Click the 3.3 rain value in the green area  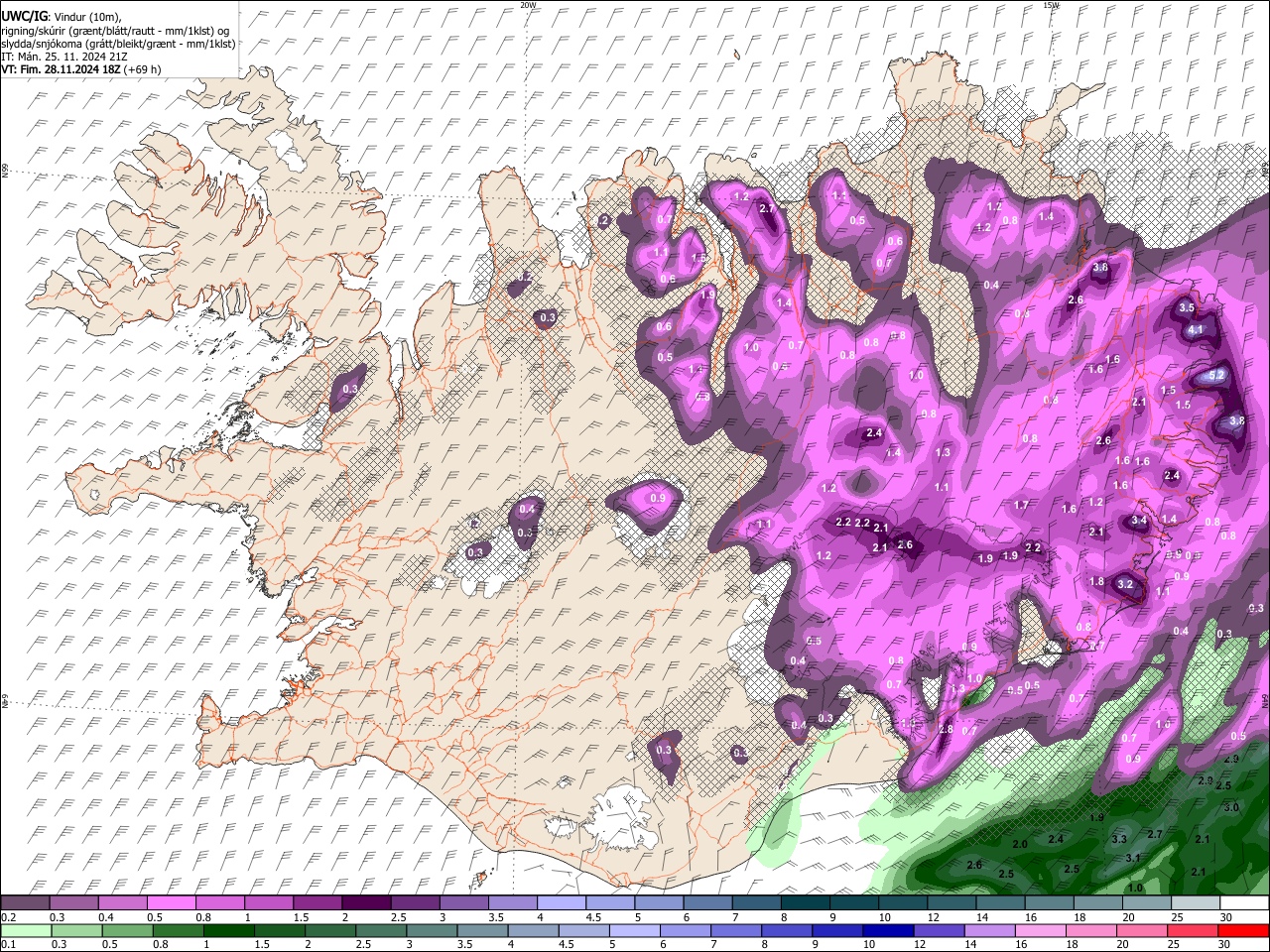click(x=1119, y=839)
